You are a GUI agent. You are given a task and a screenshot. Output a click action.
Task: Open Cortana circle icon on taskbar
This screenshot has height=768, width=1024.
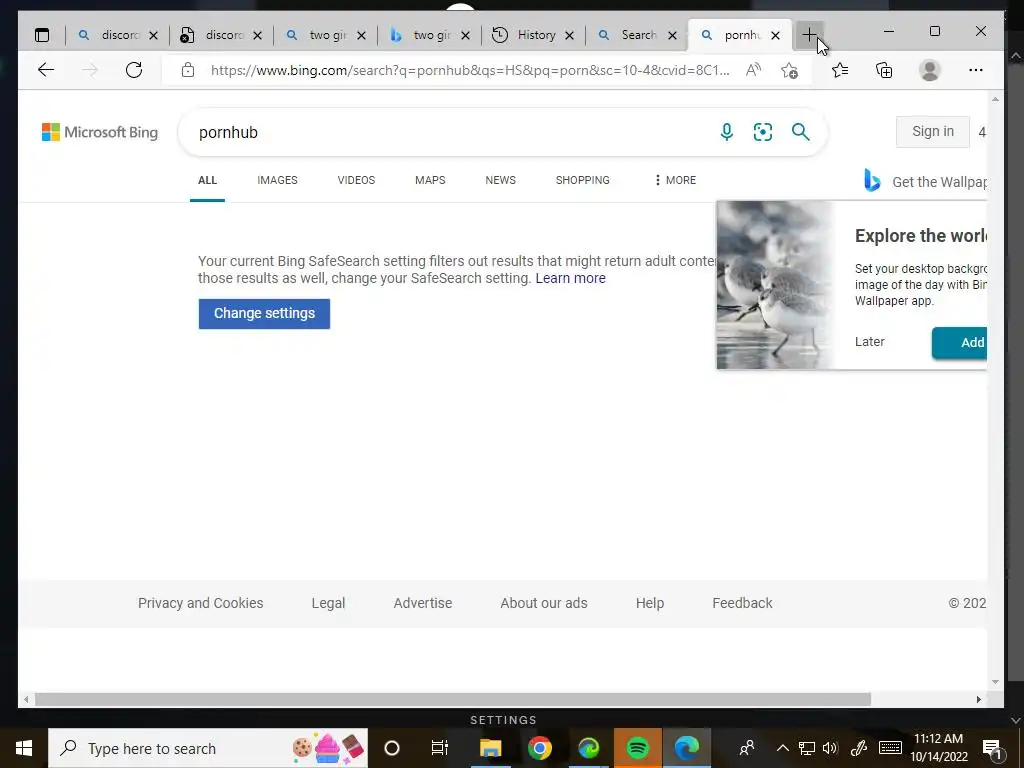click(392, 748)
